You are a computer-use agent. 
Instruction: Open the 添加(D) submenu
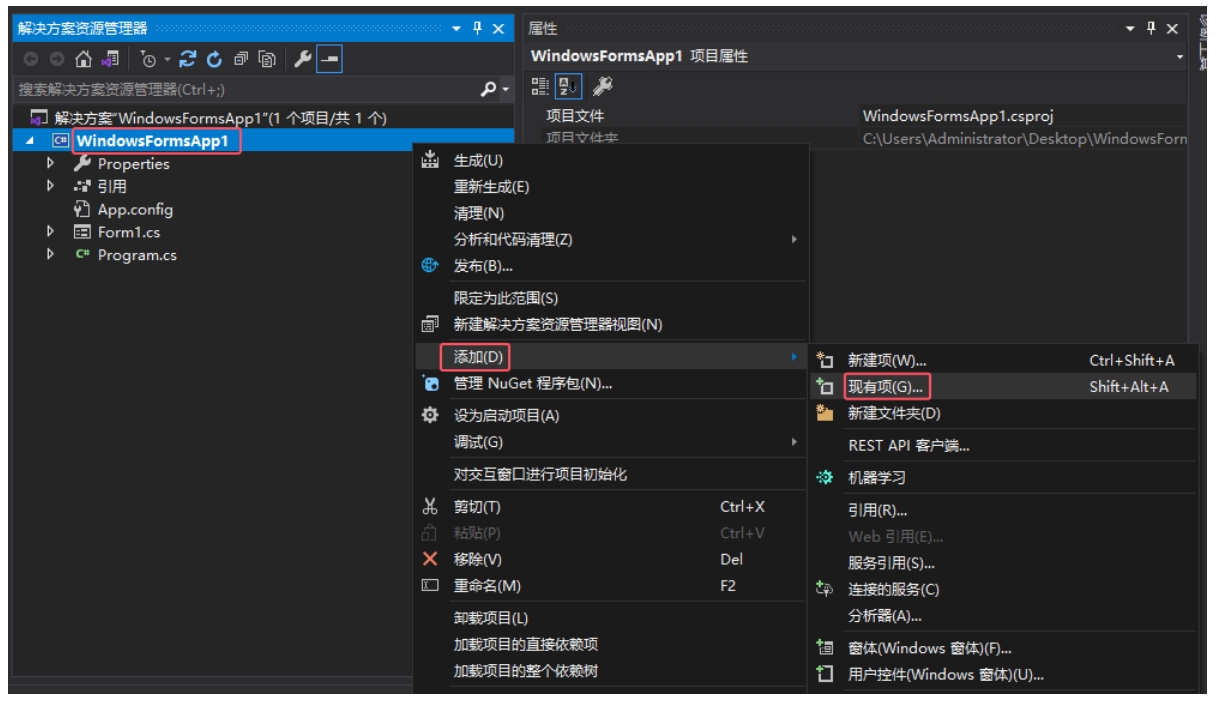(611, 357)
